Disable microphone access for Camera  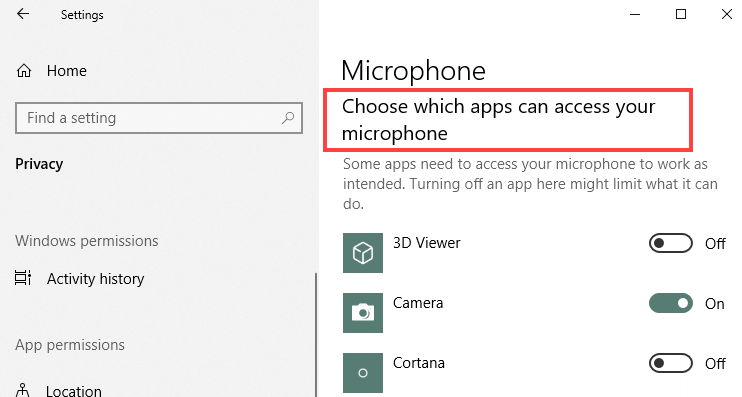click(x=671, y=303)
